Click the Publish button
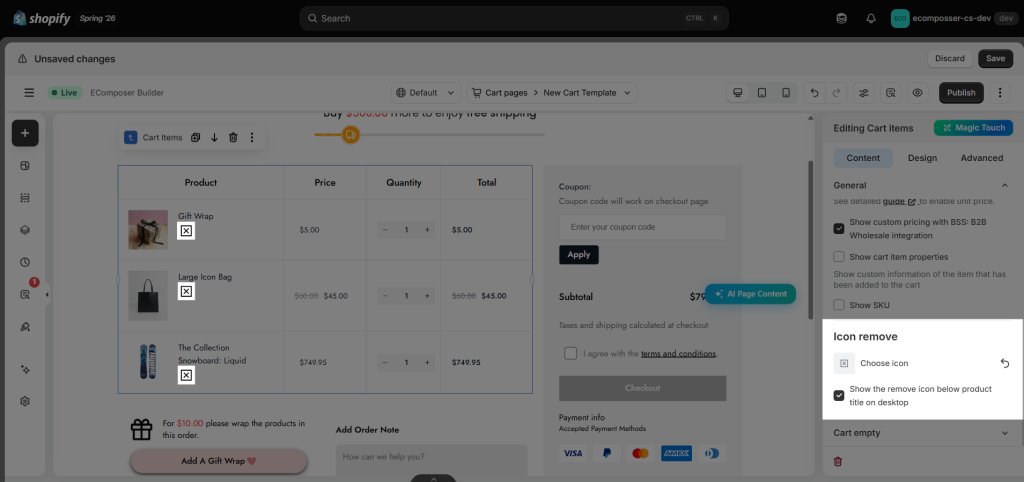This screenshot has height=482, width=1024. pyautogui.click(x=961, y=93)
